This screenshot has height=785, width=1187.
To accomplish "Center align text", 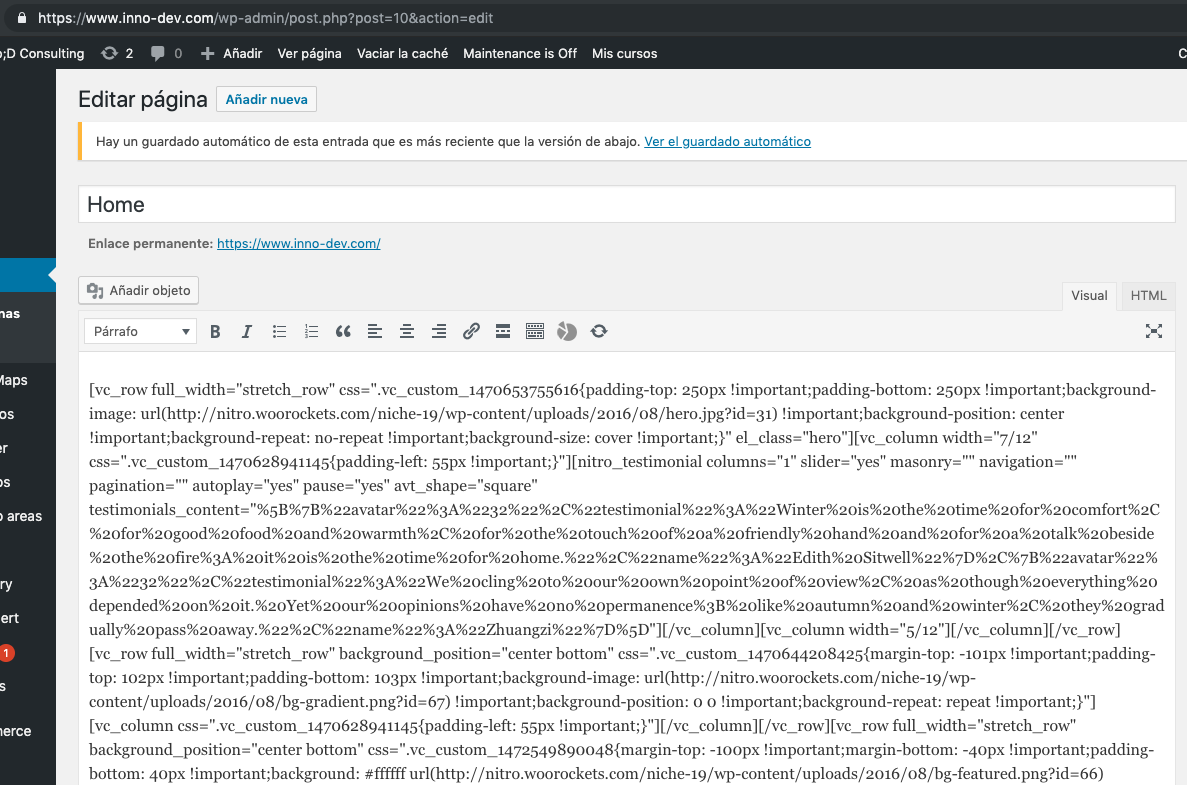I will (407, 332).
